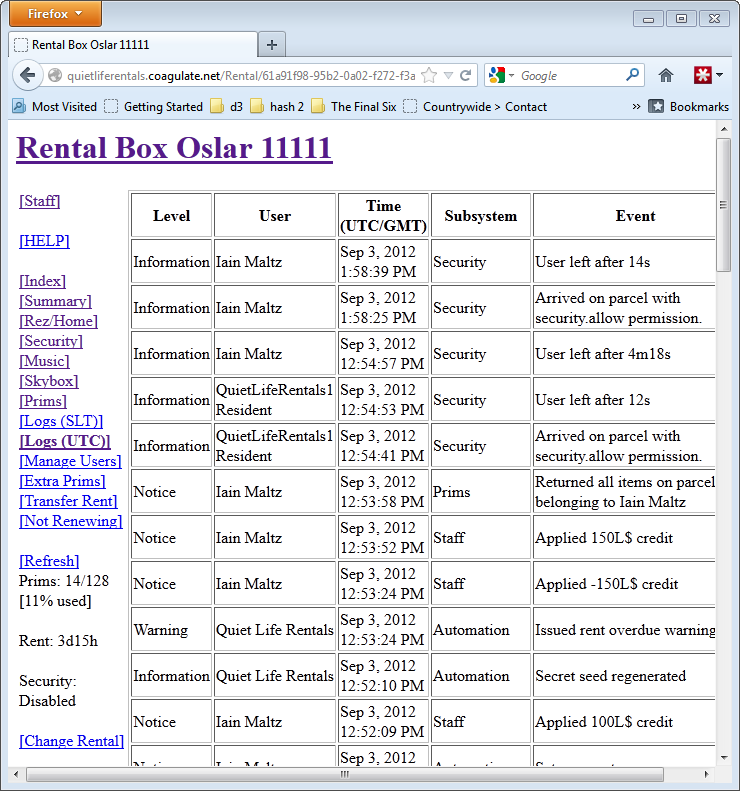Viewport: 740px width, 791px height.
Task: Expand the URL history dropdown arrow
Action: 449,75
